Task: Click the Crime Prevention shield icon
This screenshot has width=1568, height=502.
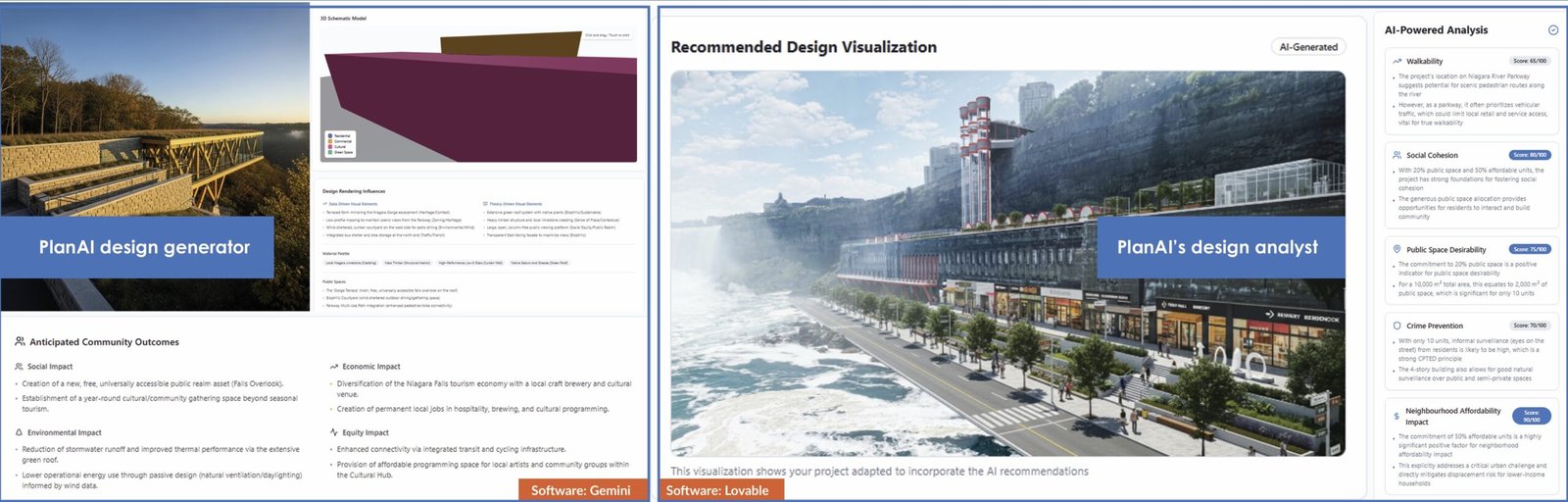Action: tap(1396, 326)
